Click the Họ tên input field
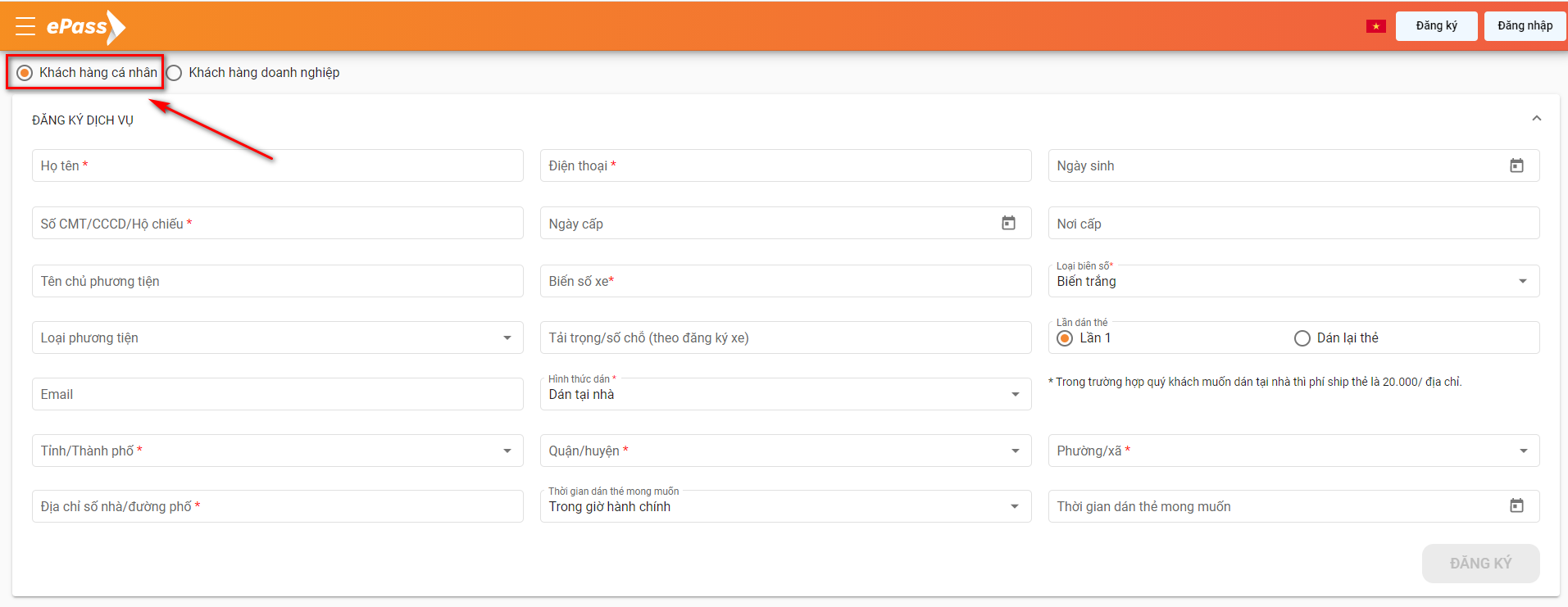 [x=277, y=165]
